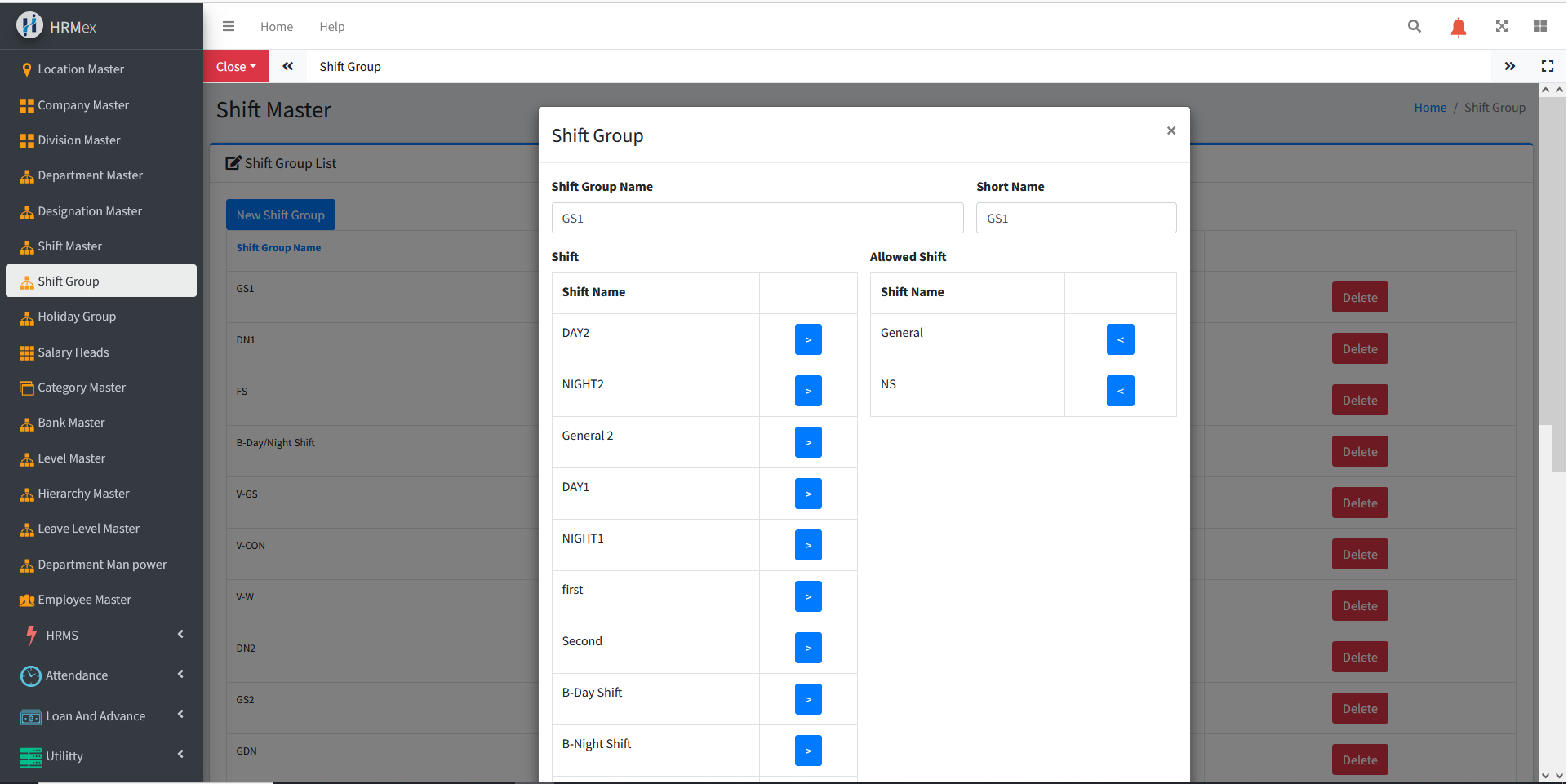
Task: Open the red Close dropdown
Action: [x=236, y=66]
